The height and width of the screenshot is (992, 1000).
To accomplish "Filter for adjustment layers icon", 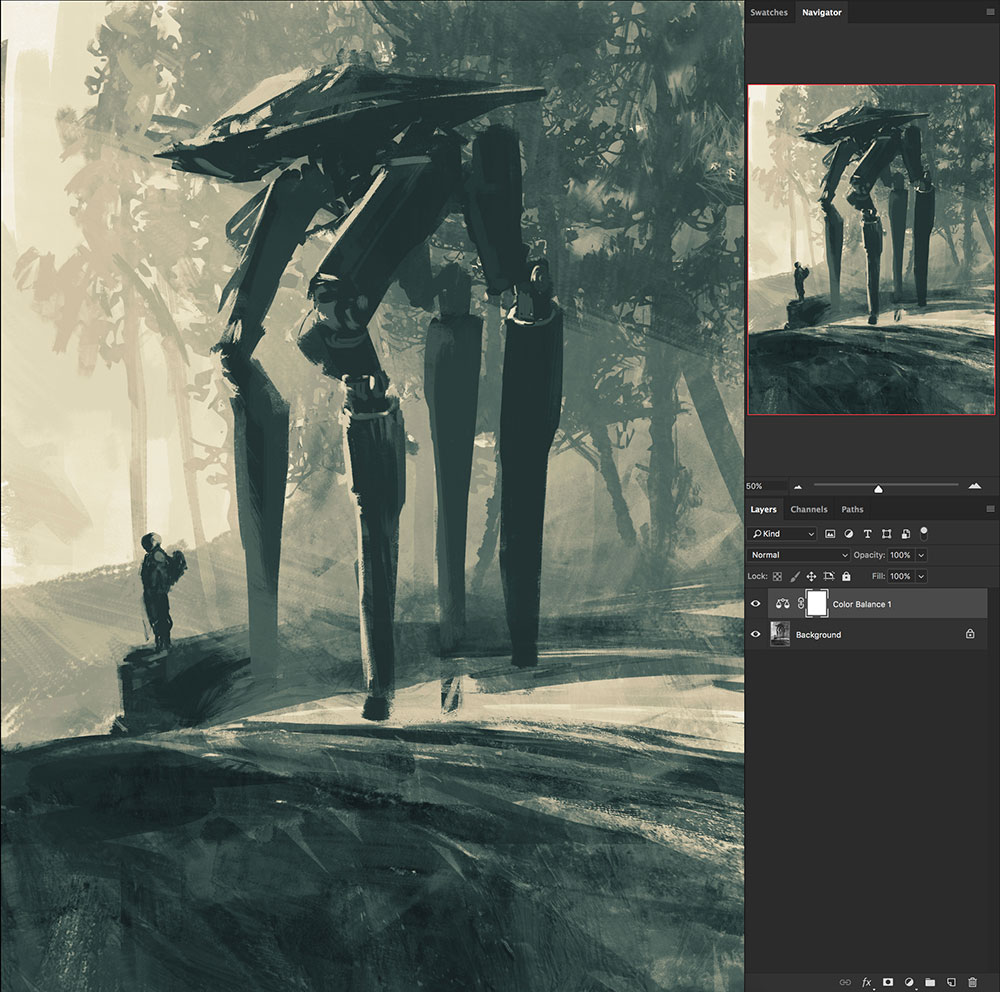I will tap(848, 534).
